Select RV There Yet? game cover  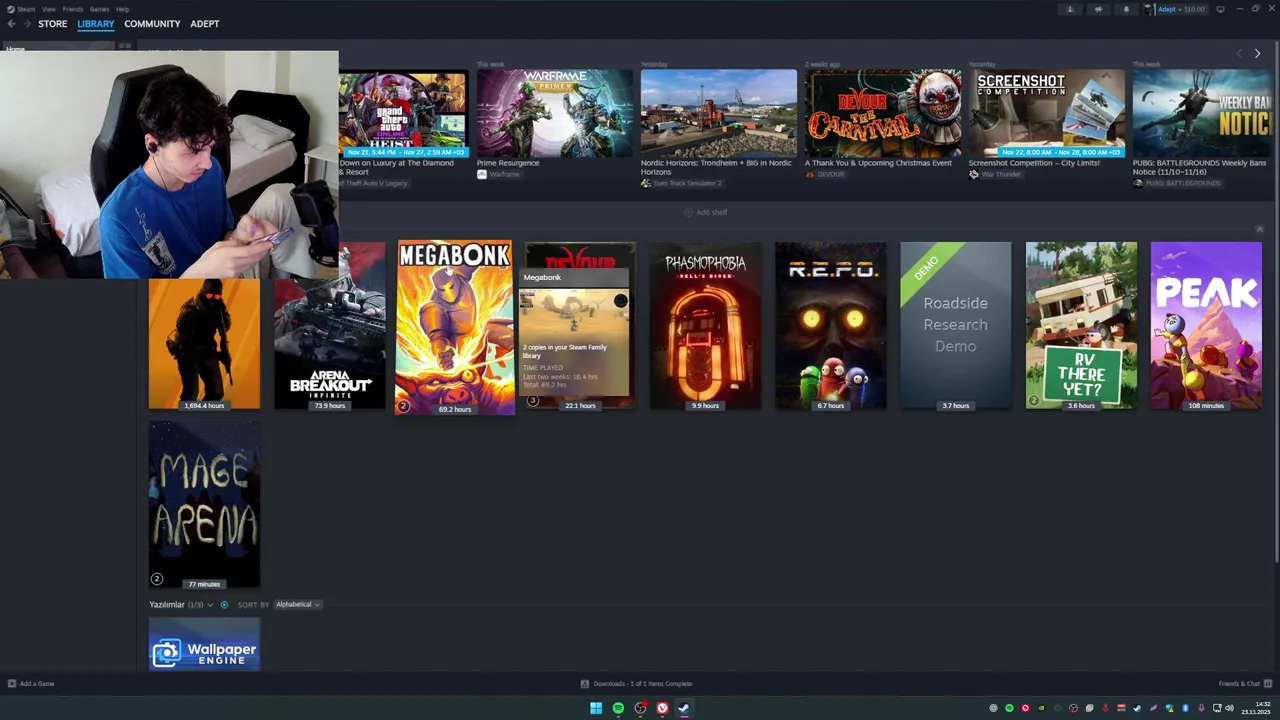pyautogui.click(x=1081, y=325)
